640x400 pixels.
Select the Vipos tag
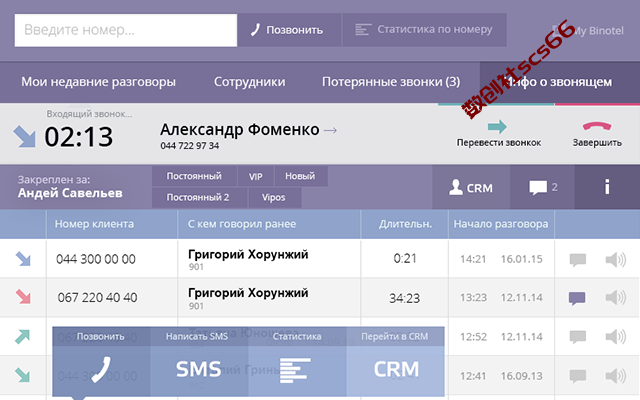coord(274,198)
